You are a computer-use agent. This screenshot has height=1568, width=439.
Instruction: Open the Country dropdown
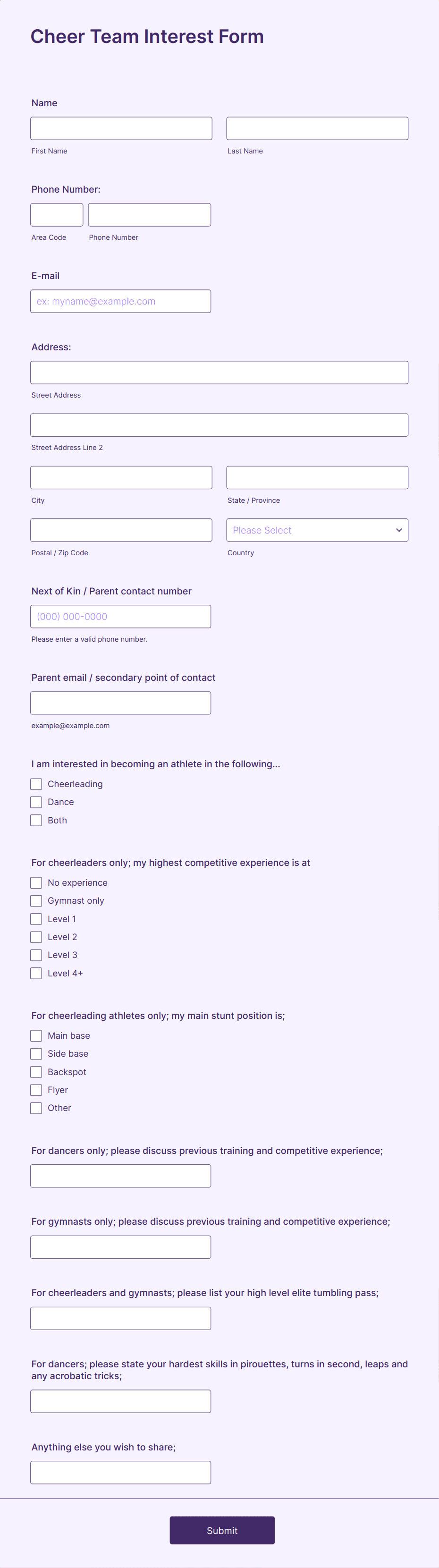(317, 530)
